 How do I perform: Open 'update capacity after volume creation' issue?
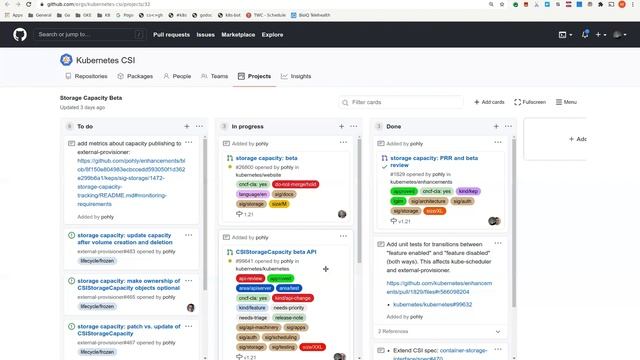tap(125, 239)
